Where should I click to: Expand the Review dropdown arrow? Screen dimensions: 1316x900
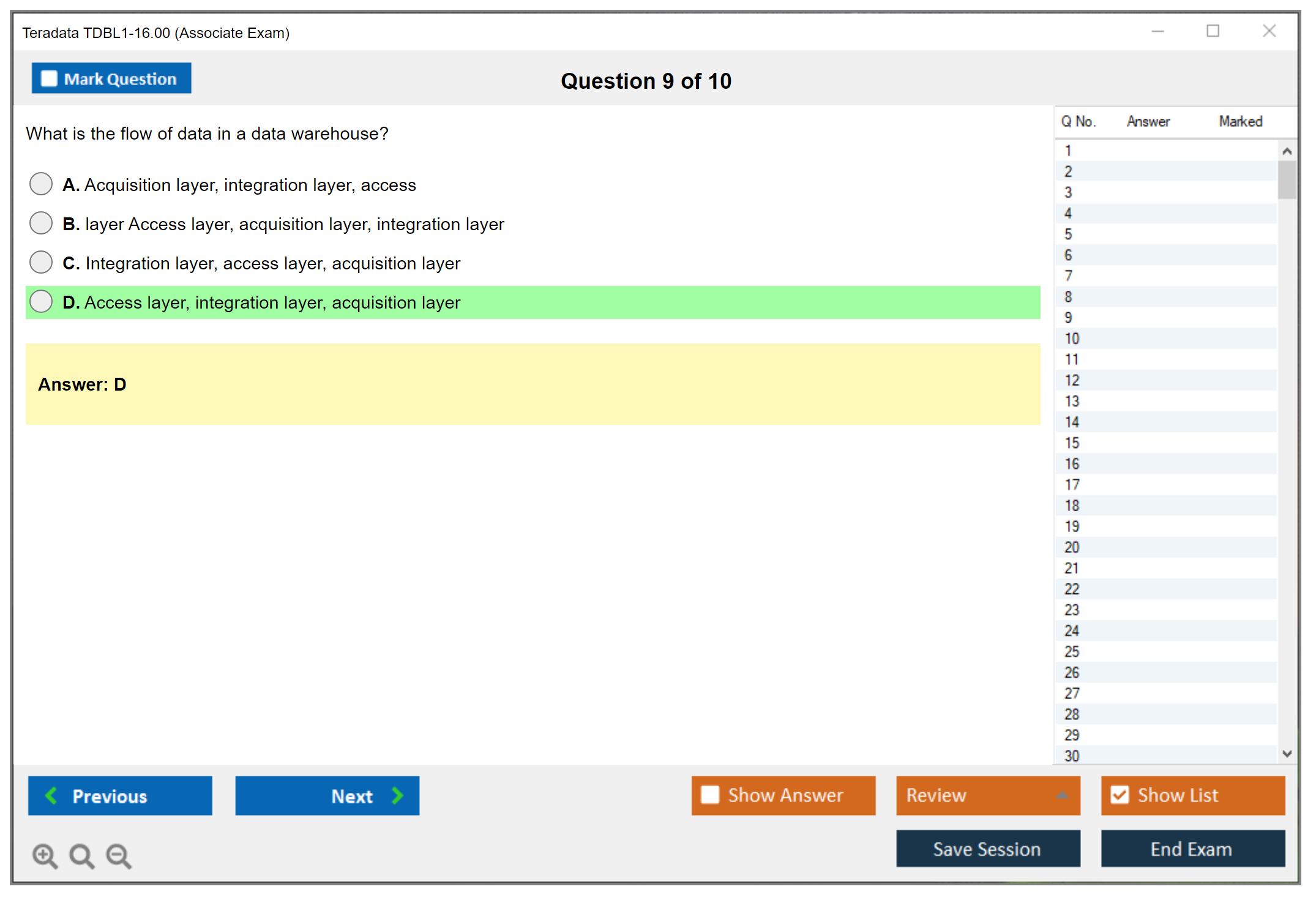(1062, 795)
